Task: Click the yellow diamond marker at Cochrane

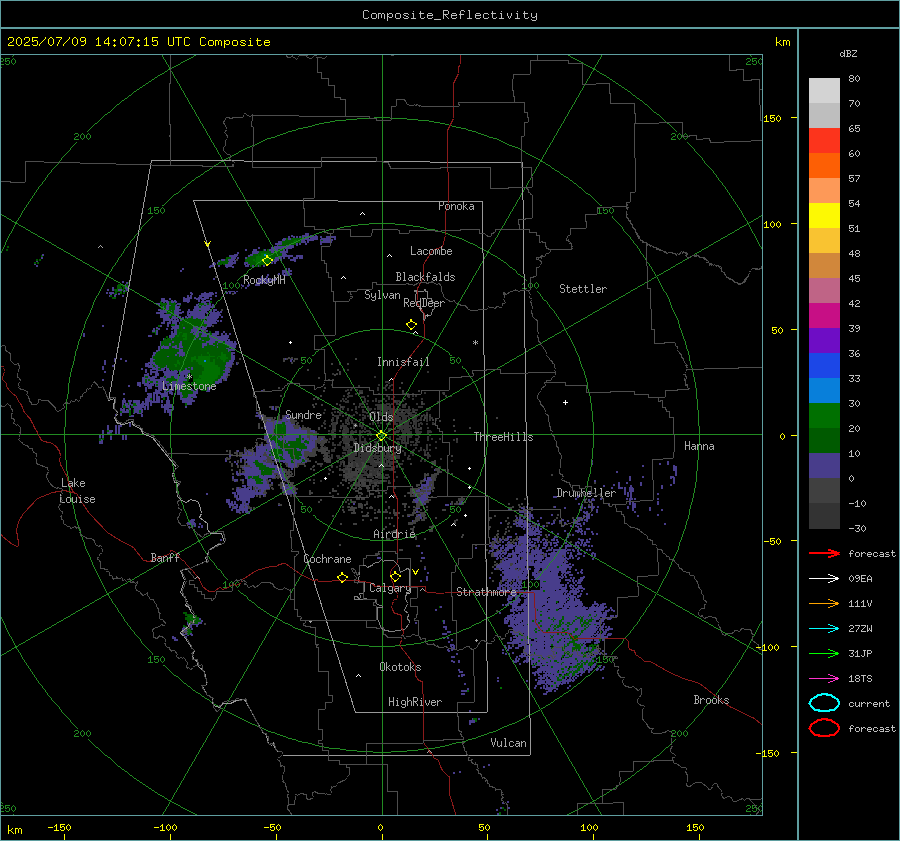Action: click(342, 577)
